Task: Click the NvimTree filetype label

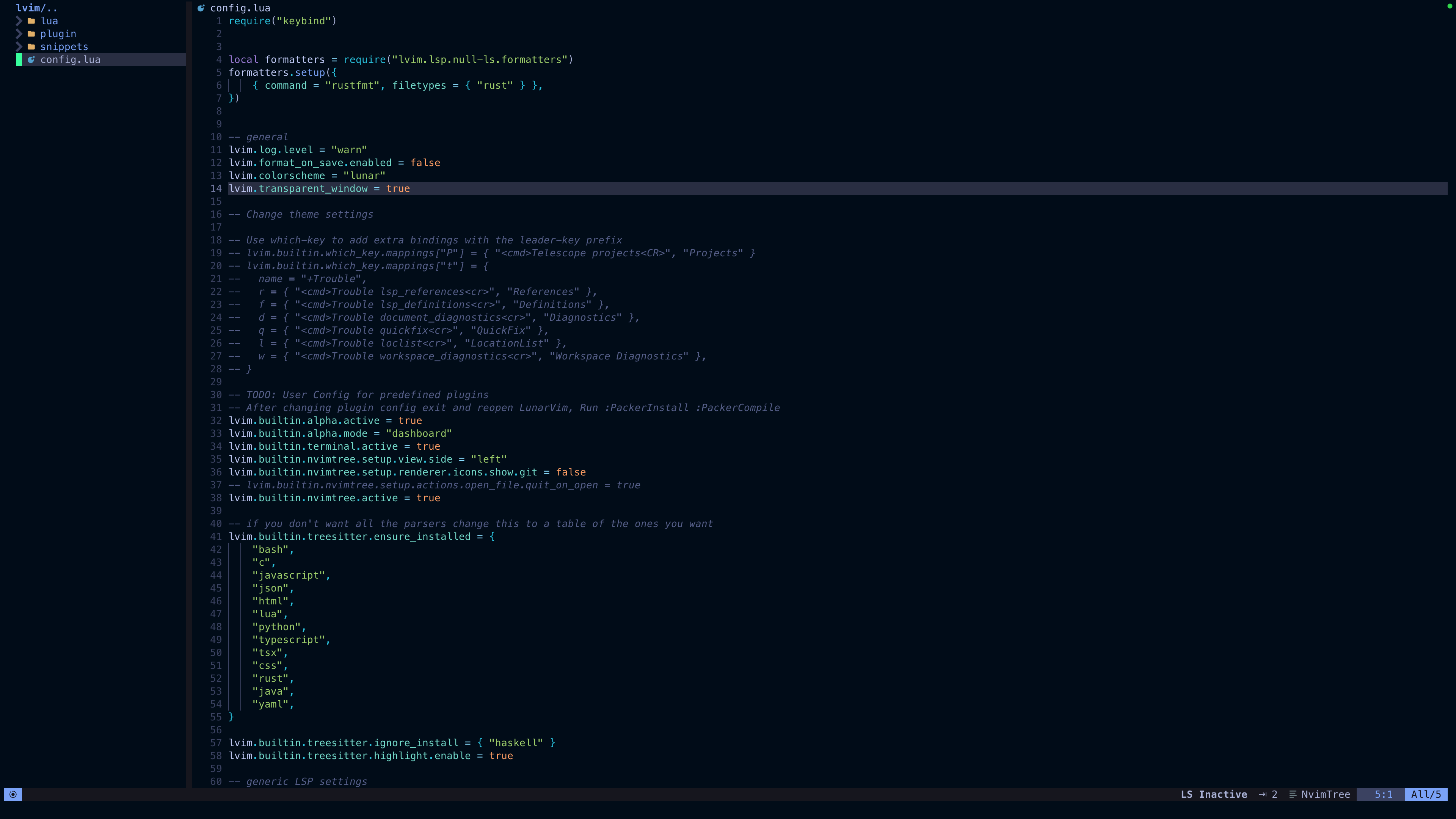Action: point(1326,794)
